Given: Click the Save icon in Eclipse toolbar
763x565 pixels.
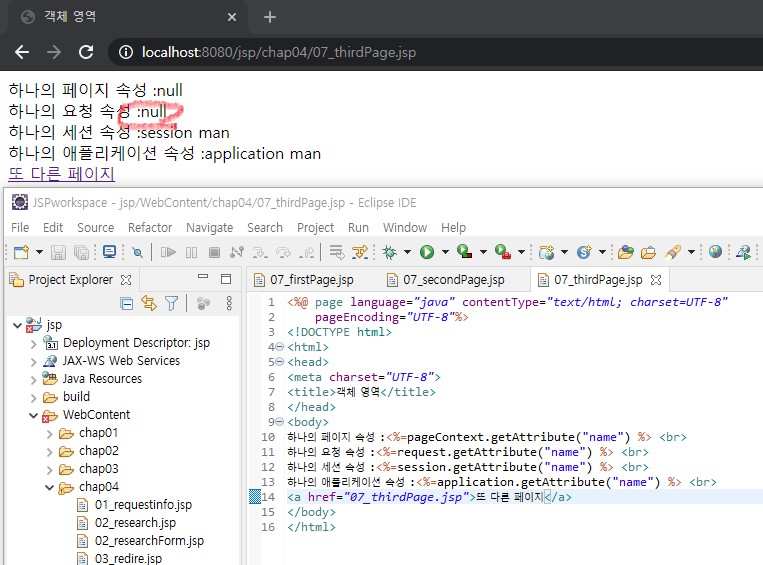Looking at the screenshot, I should tap(58, 252).
